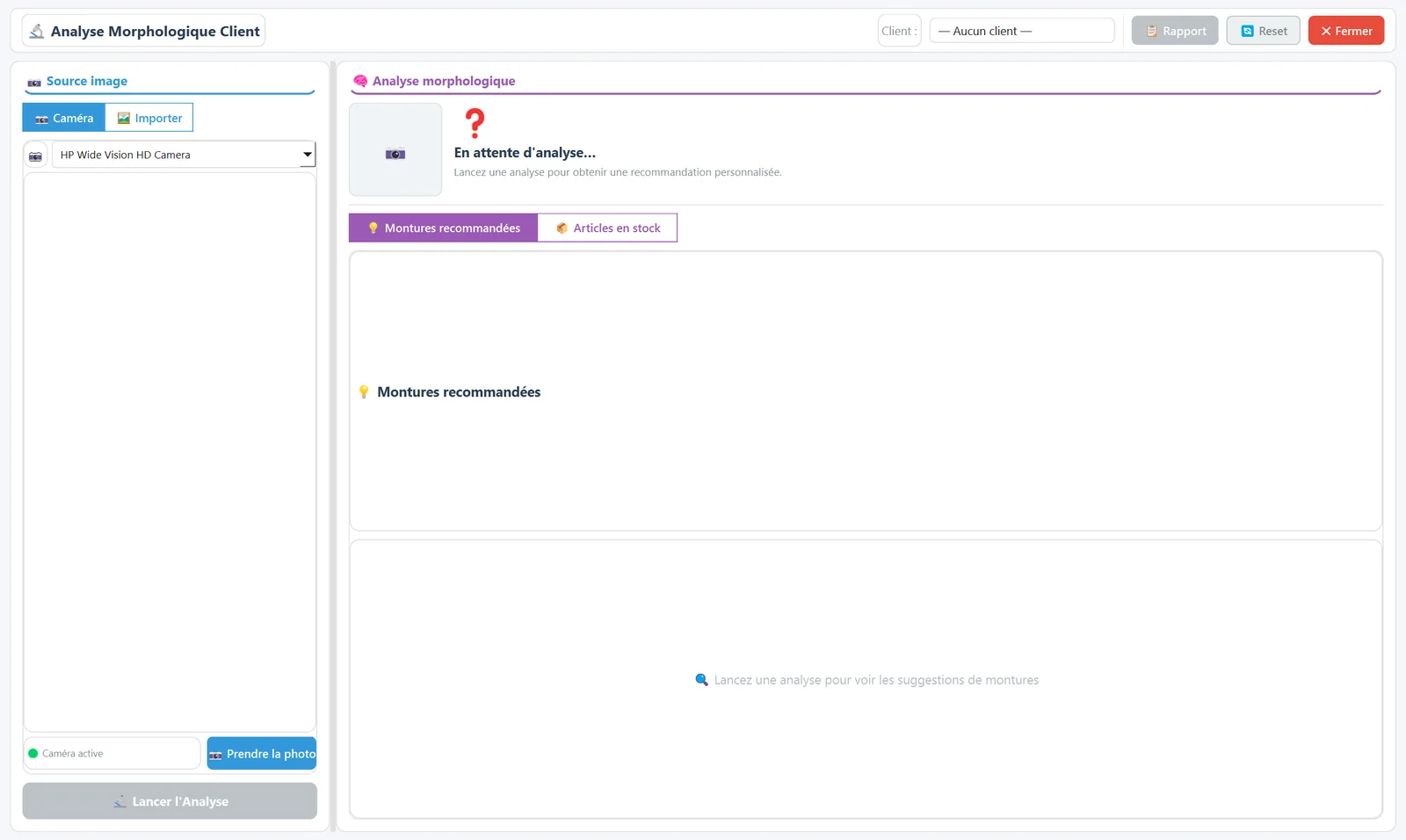
Task: Click the magnifier icon beside the Lancez une analyse hint
Action: click(701, 680)
